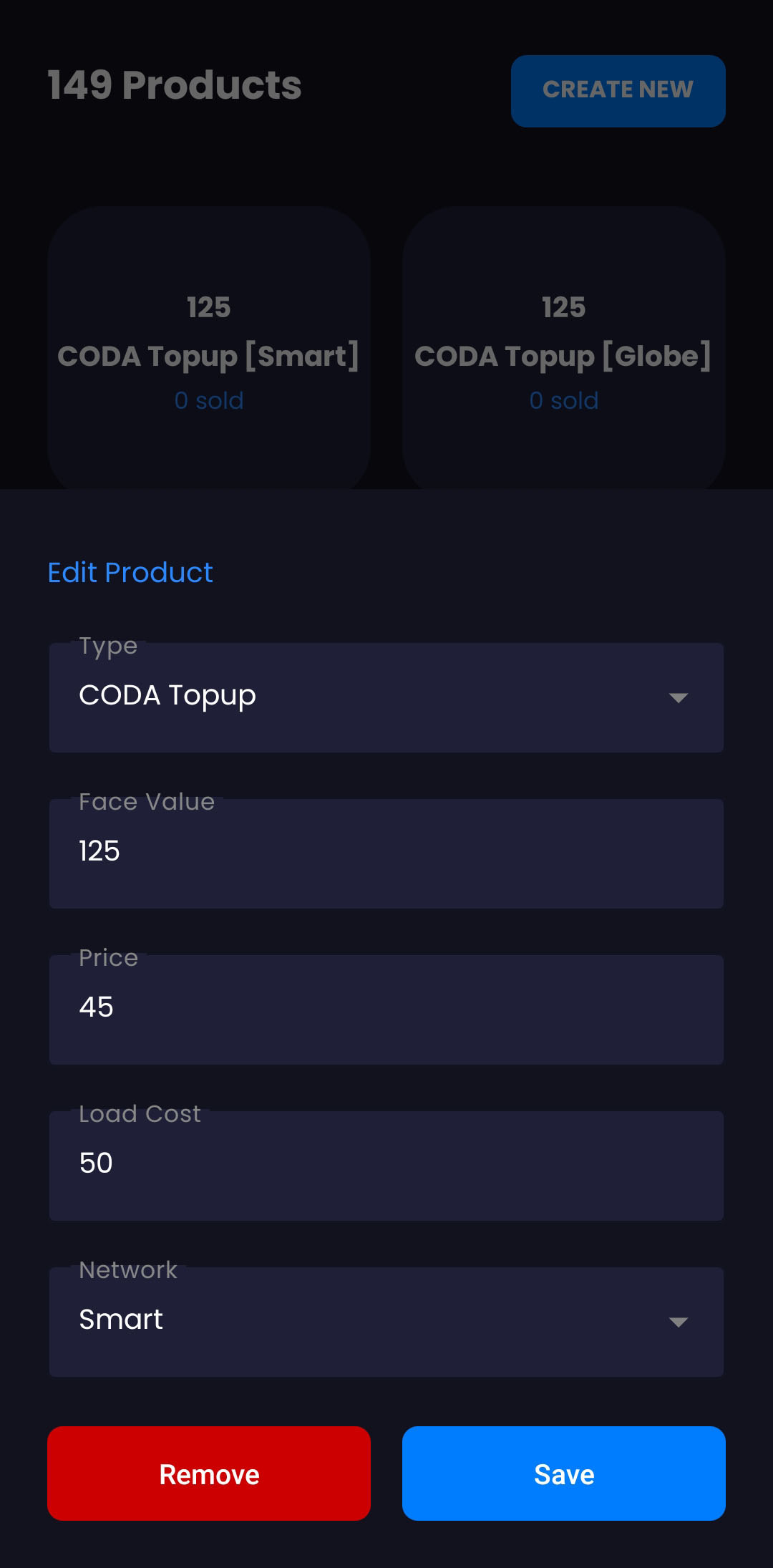Screen dimensions: 773x1568
Task: Open the Network dropdown arrow
Action: 678,1322
